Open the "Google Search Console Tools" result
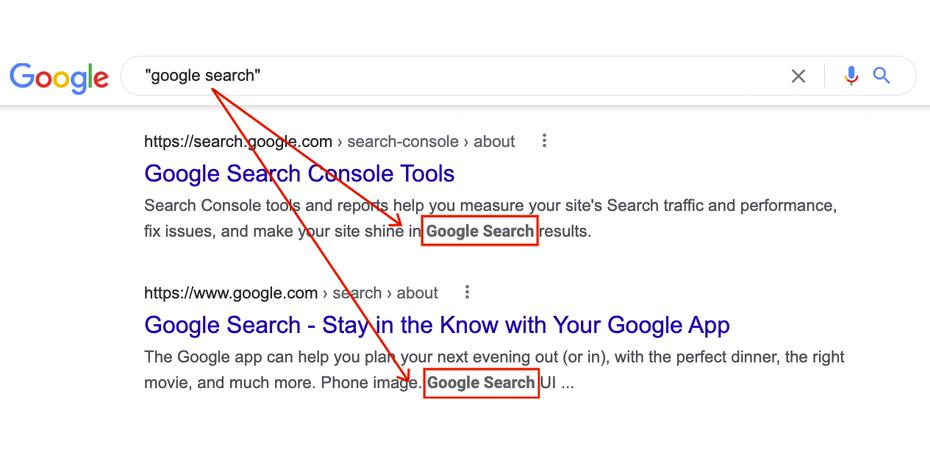Viewport: 930px width, 465px height. [x=299, y=173]
